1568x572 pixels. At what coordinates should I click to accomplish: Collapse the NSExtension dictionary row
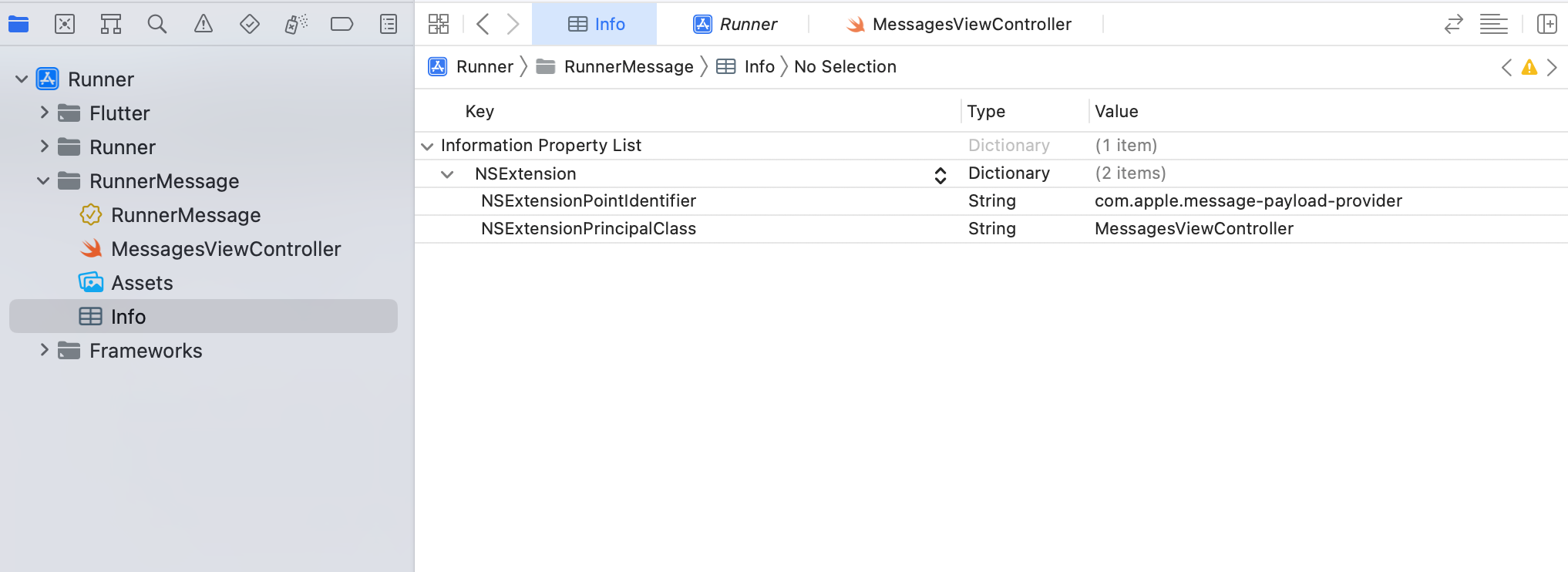447,174
